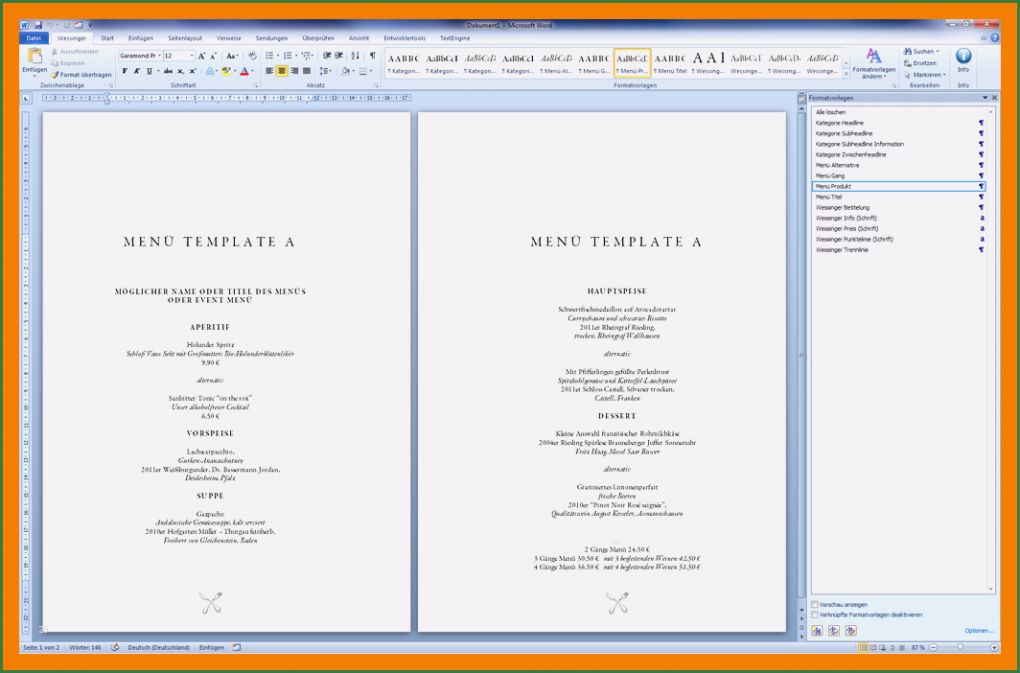
Task: Expand the font size dropdown
Action: pyautogui.click(x=191, y=56)
